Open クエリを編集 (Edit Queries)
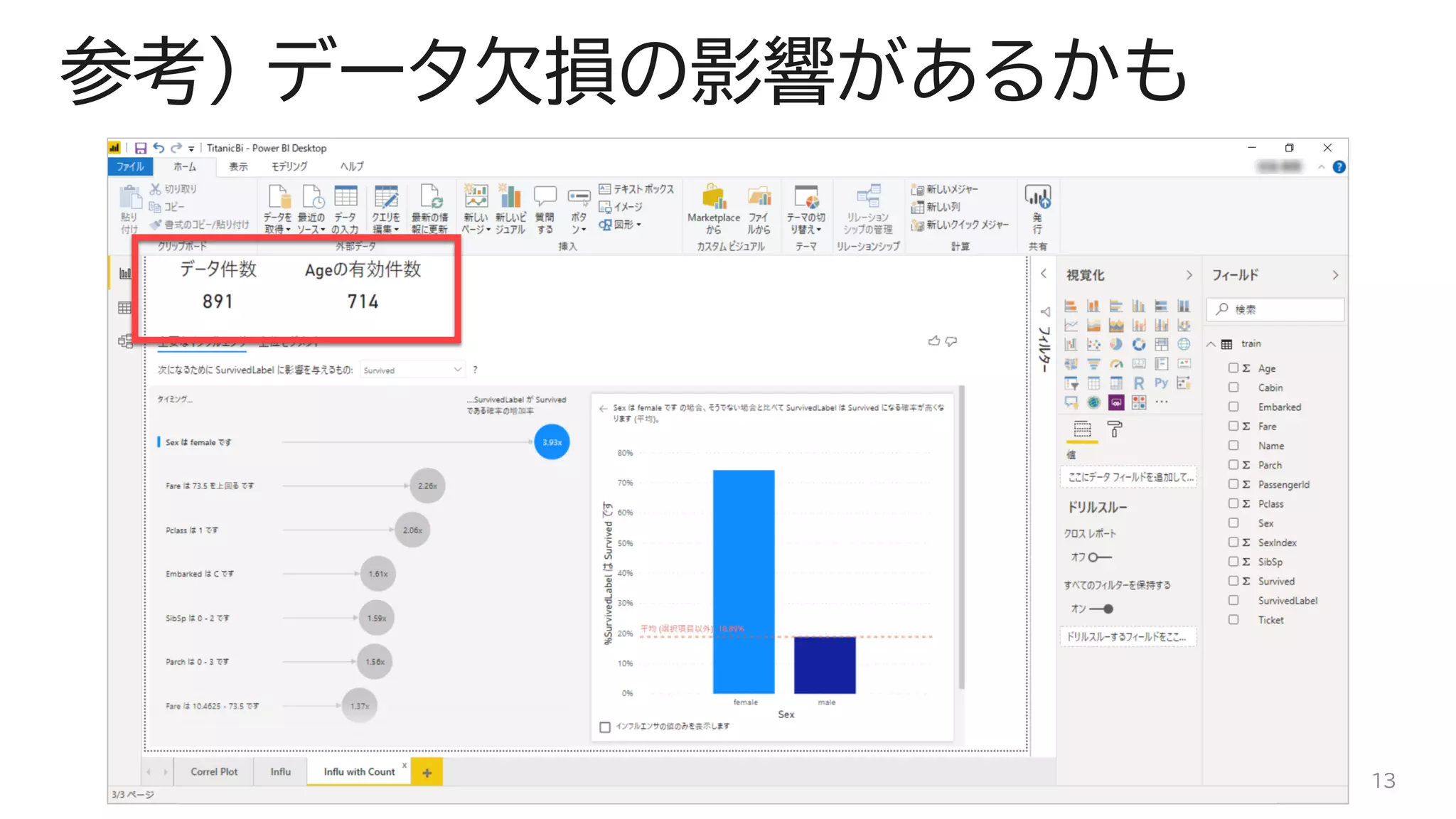 386,208
